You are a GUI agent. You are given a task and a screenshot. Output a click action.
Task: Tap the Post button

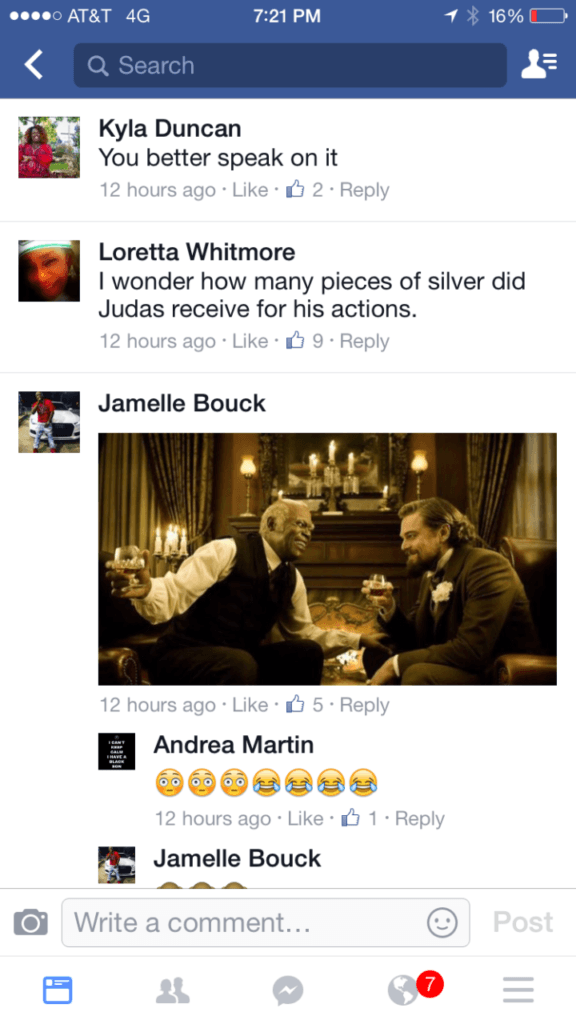click(x=523, y=922)
